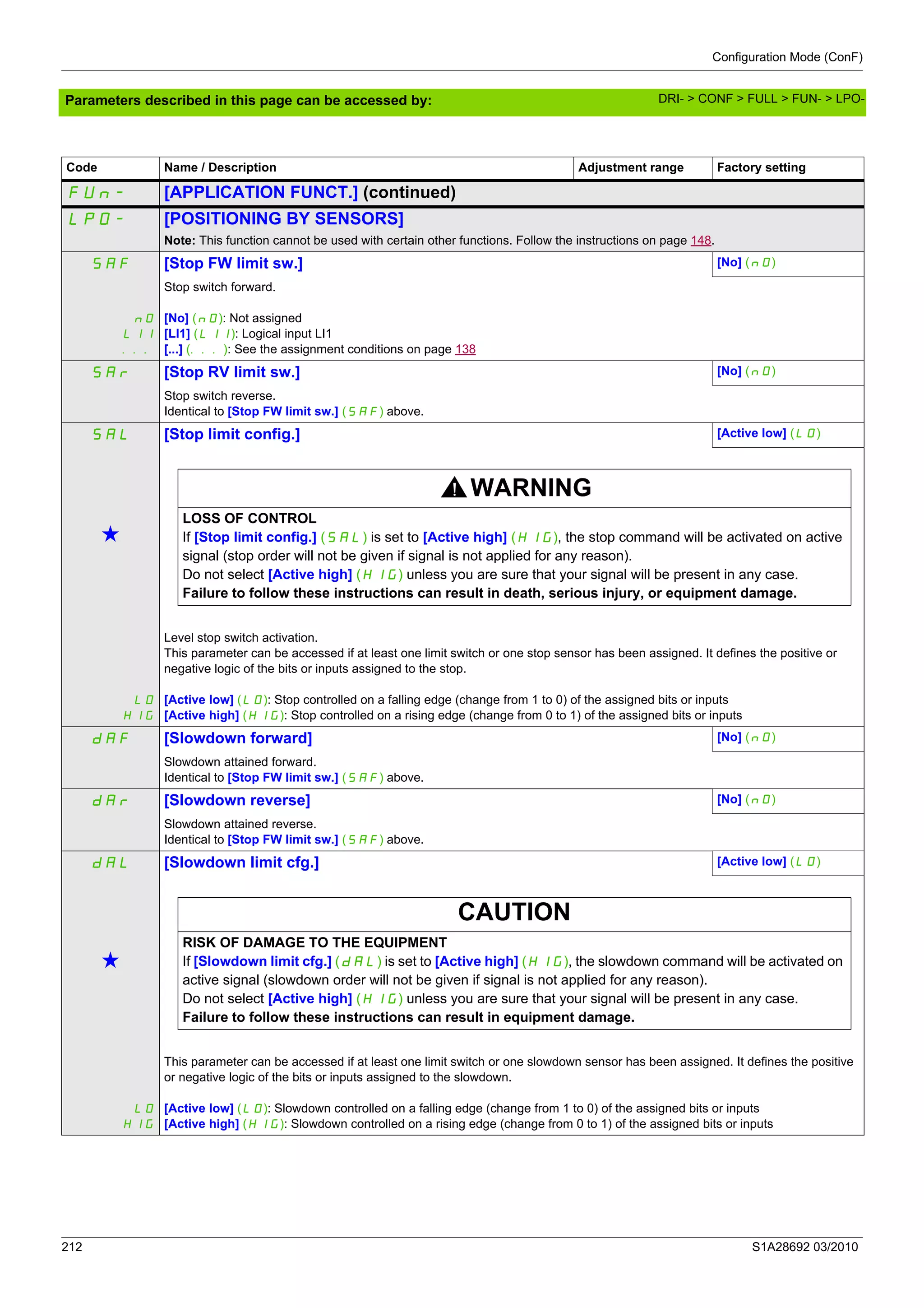Click the [Slowdown reverse] heading
Image resolution: width=924 pixels, height=1308 pixels.
(x=237, y=800)
